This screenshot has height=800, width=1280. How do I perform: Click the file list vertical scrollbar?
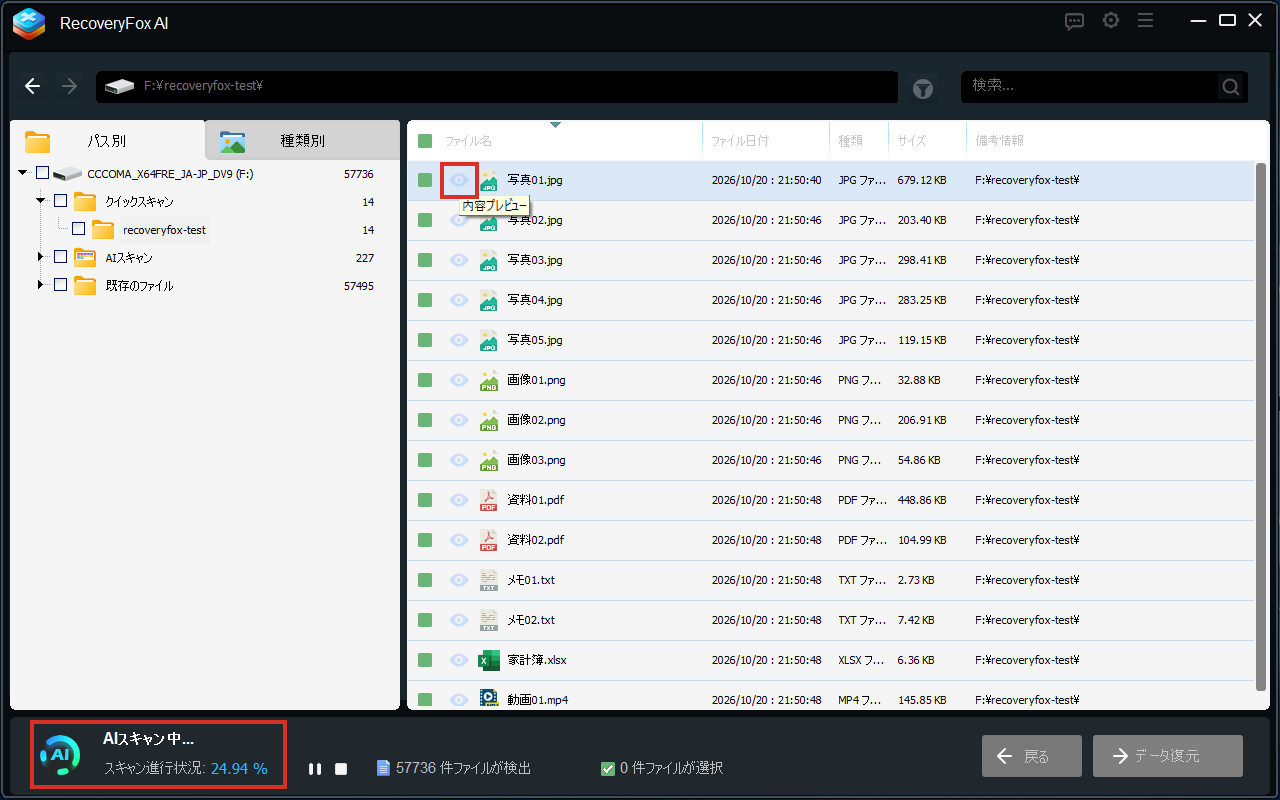1261,425
